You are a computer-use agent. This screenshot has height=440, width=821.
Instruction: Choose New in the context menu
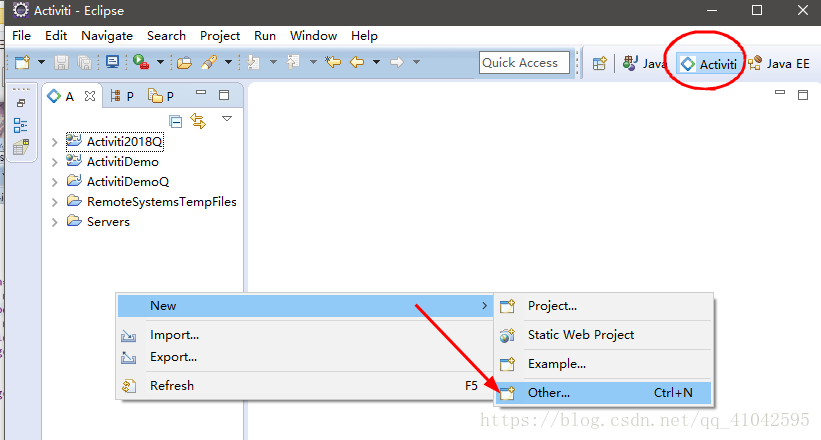coord(305,306)
